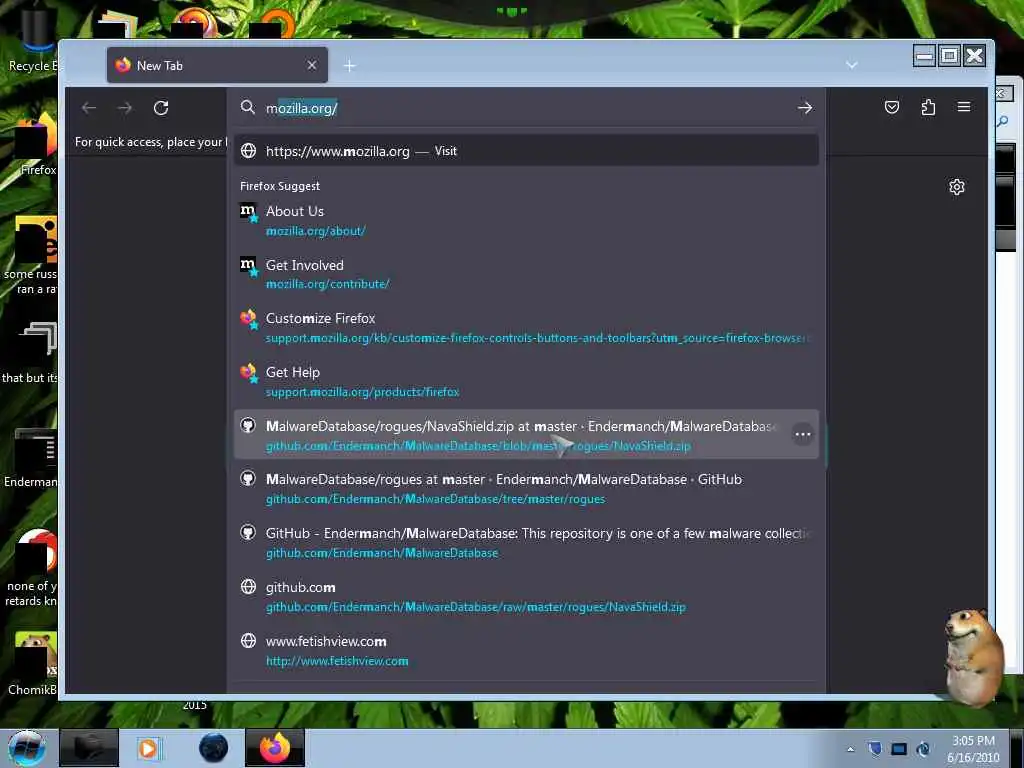Click the Go arrow in the address bar
The width and height of the screenshot is (1024, 768).
pyautogui.click(x=805, y=108)
